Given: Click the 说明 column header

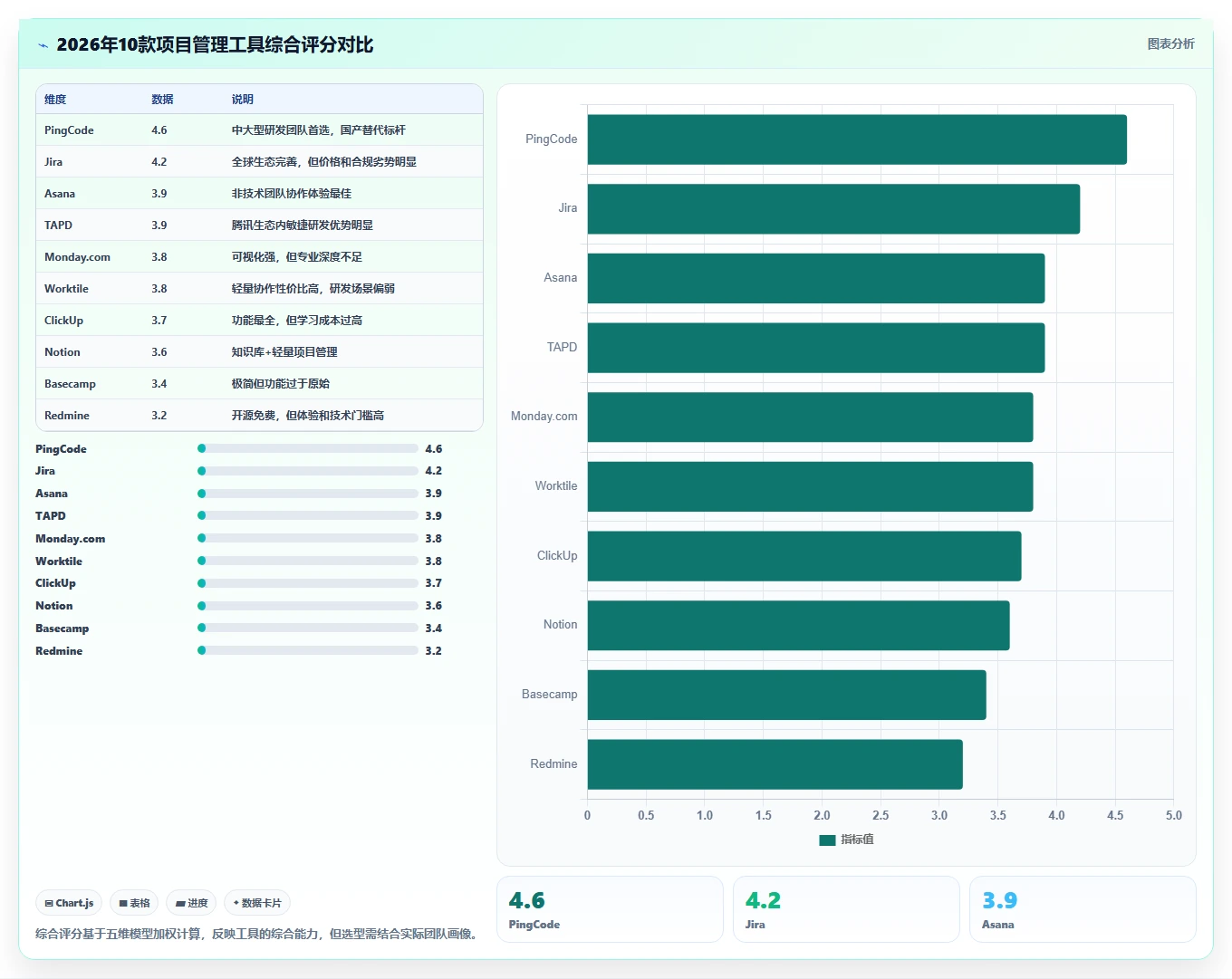Looking at the screenshot, I should [242, 100].
